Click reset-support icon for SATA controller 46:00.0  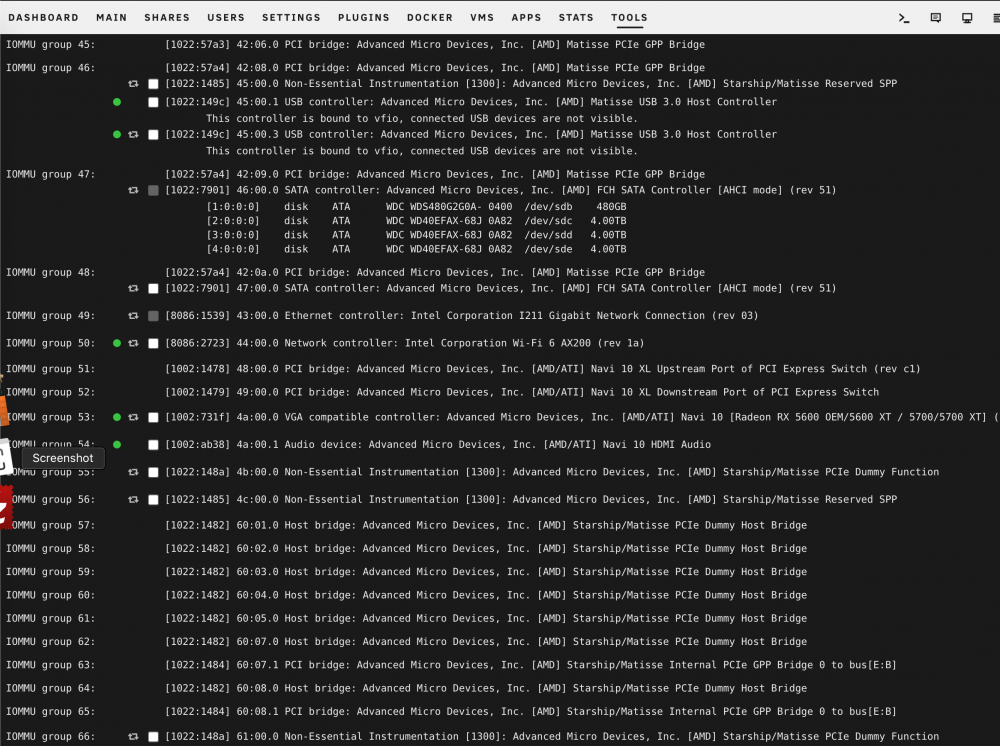point(133,190)
